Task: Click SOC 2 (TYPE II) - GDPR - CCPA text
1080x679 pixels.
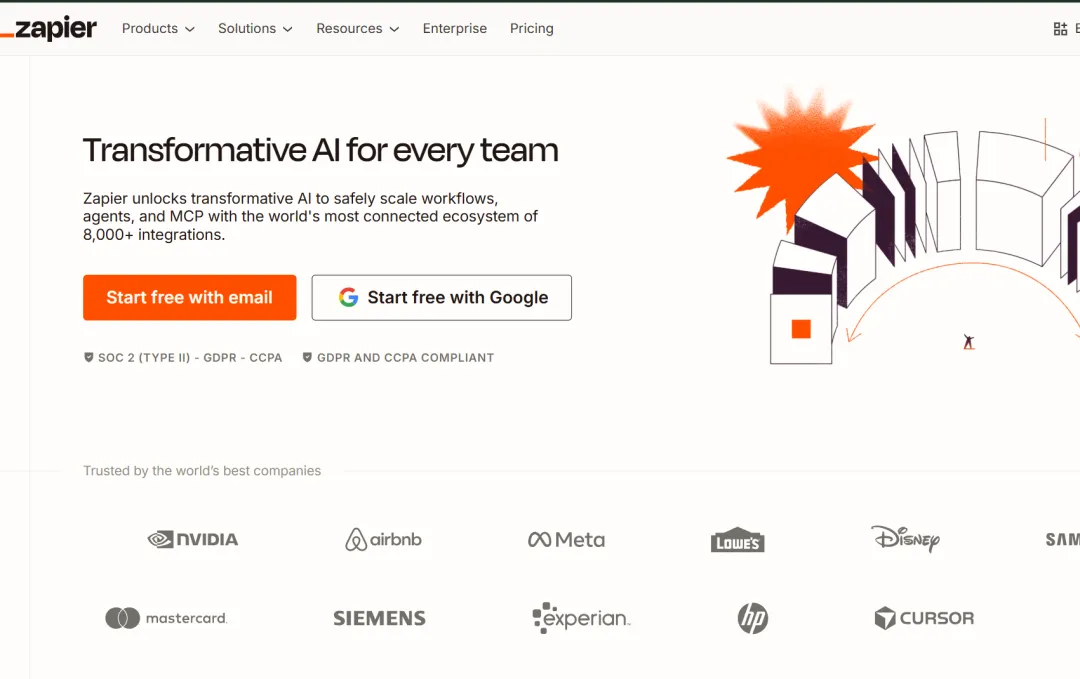Action: click(x=190, y=357)
